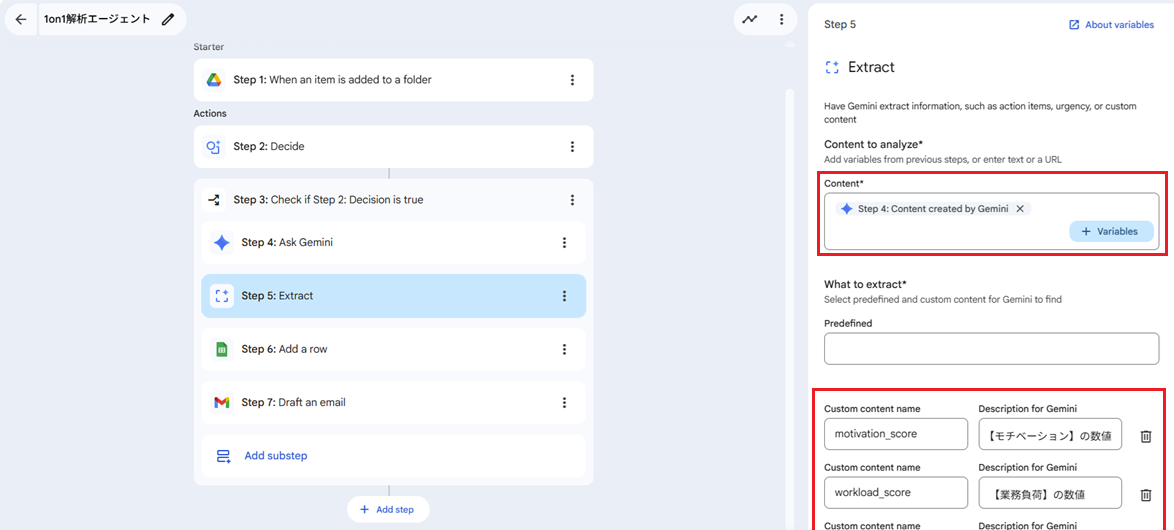Image resolution: width=1174 pixels, height=530 pixels.
Task: Click the Predefined extraction field
Action: tap(990, 349)
